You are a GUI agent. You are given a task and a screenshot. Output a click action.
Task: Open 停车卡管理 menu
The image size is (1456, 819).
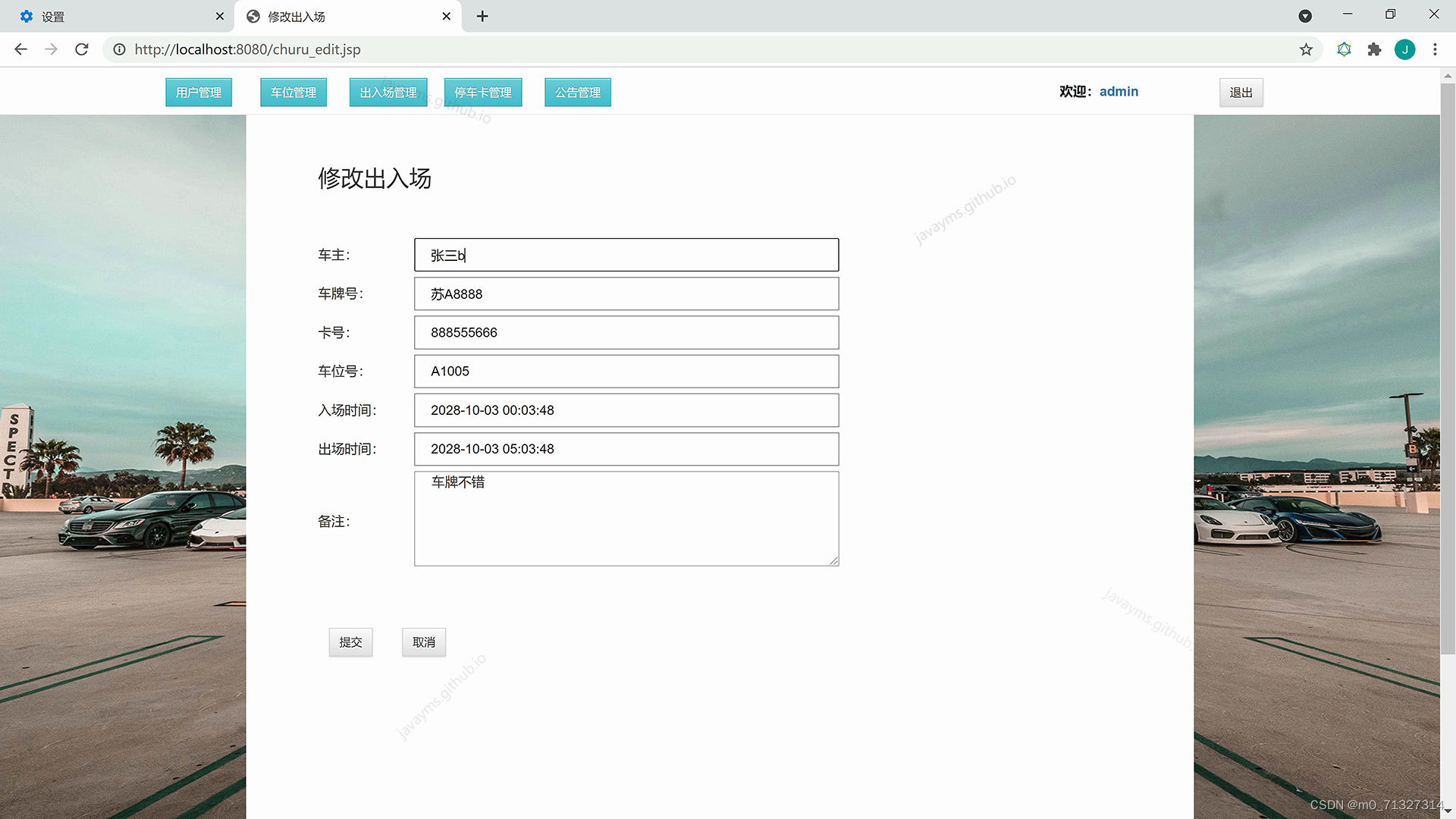483,93
